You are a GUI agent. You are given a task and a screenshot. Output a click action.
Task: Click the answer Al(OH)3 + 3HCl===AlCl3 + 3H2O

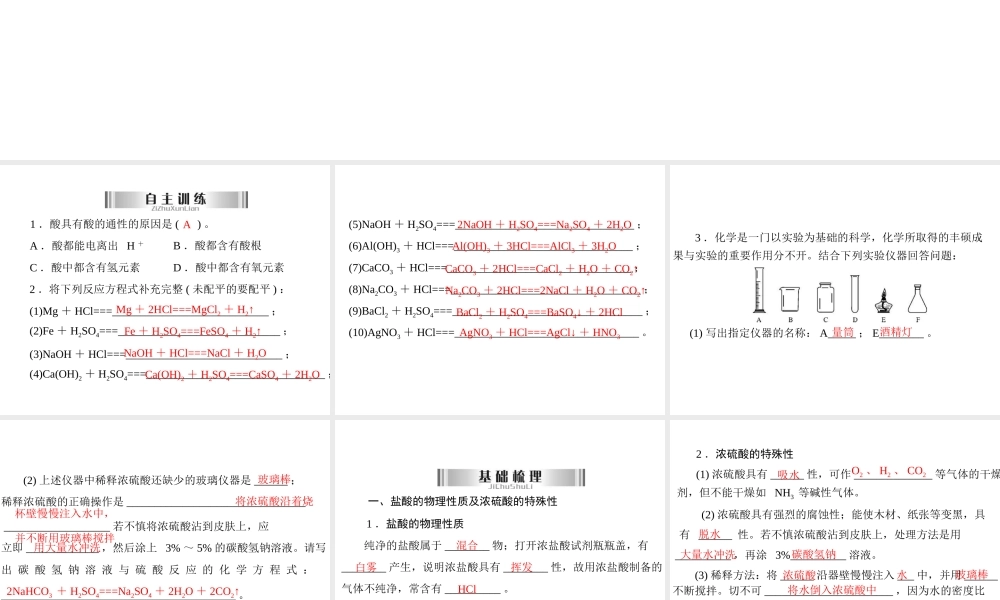point(534,246)
